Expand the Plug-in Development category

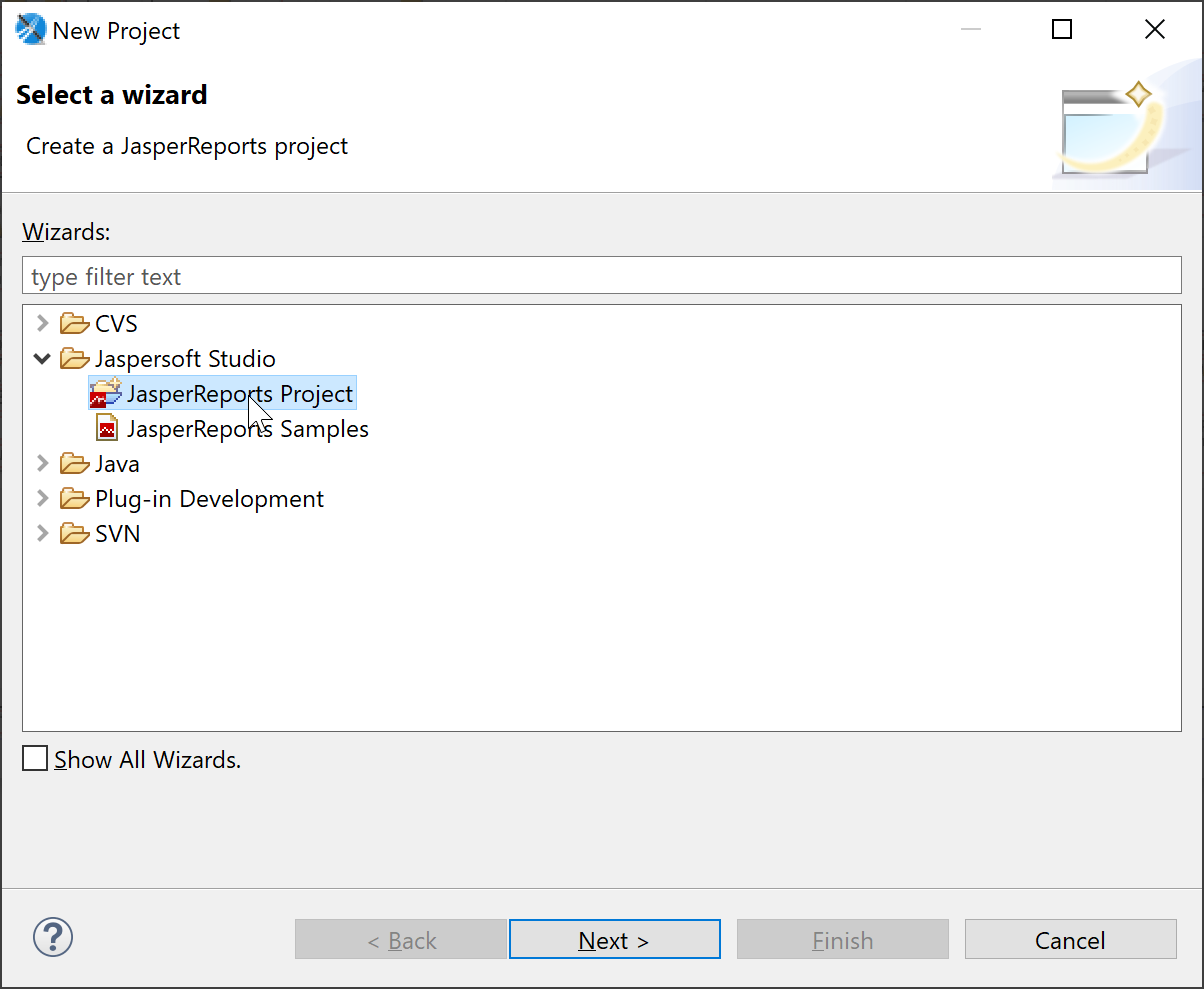tap(42, 499)
